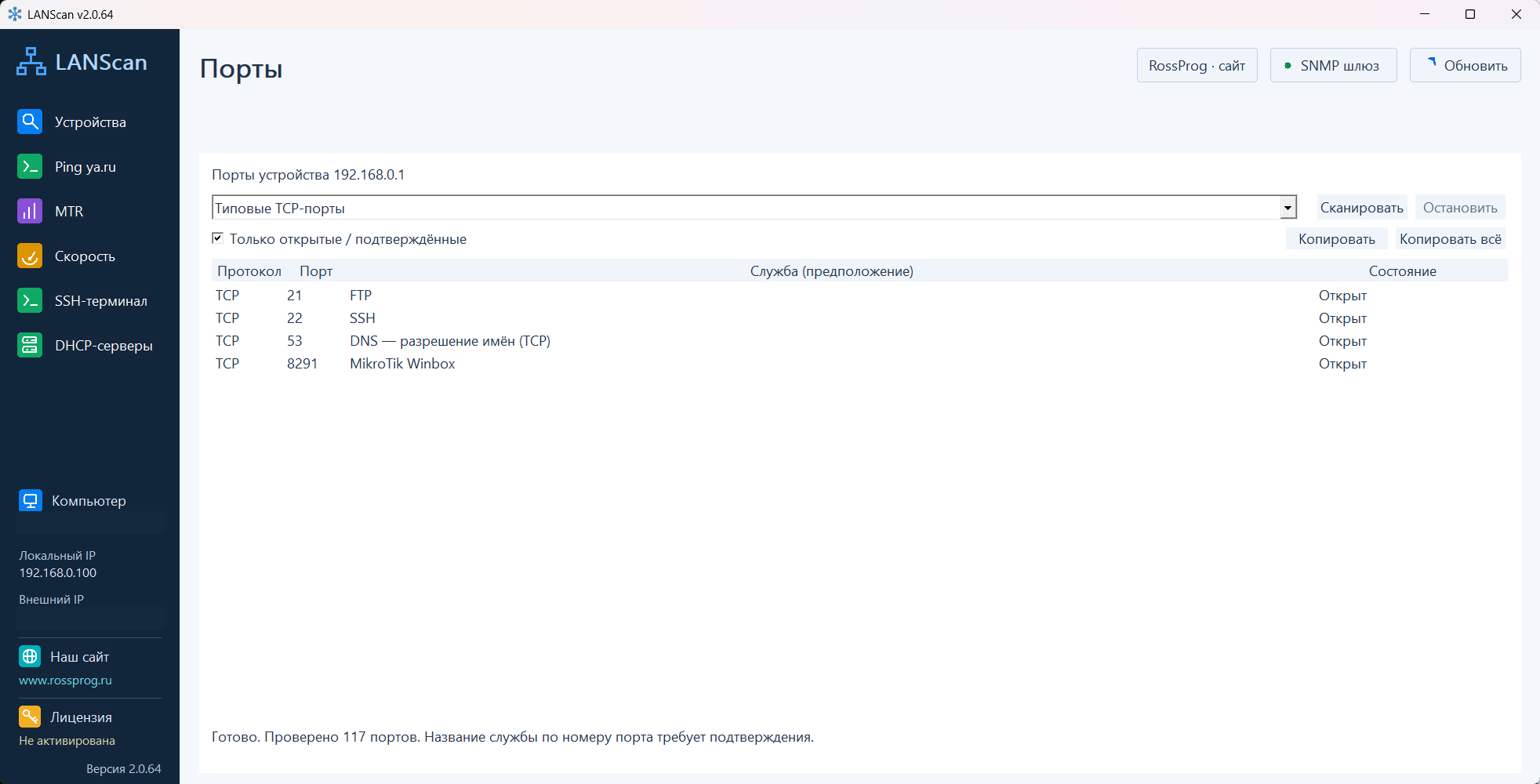
Task: Click the Открыт state of port 8291
Action: 1342,364
